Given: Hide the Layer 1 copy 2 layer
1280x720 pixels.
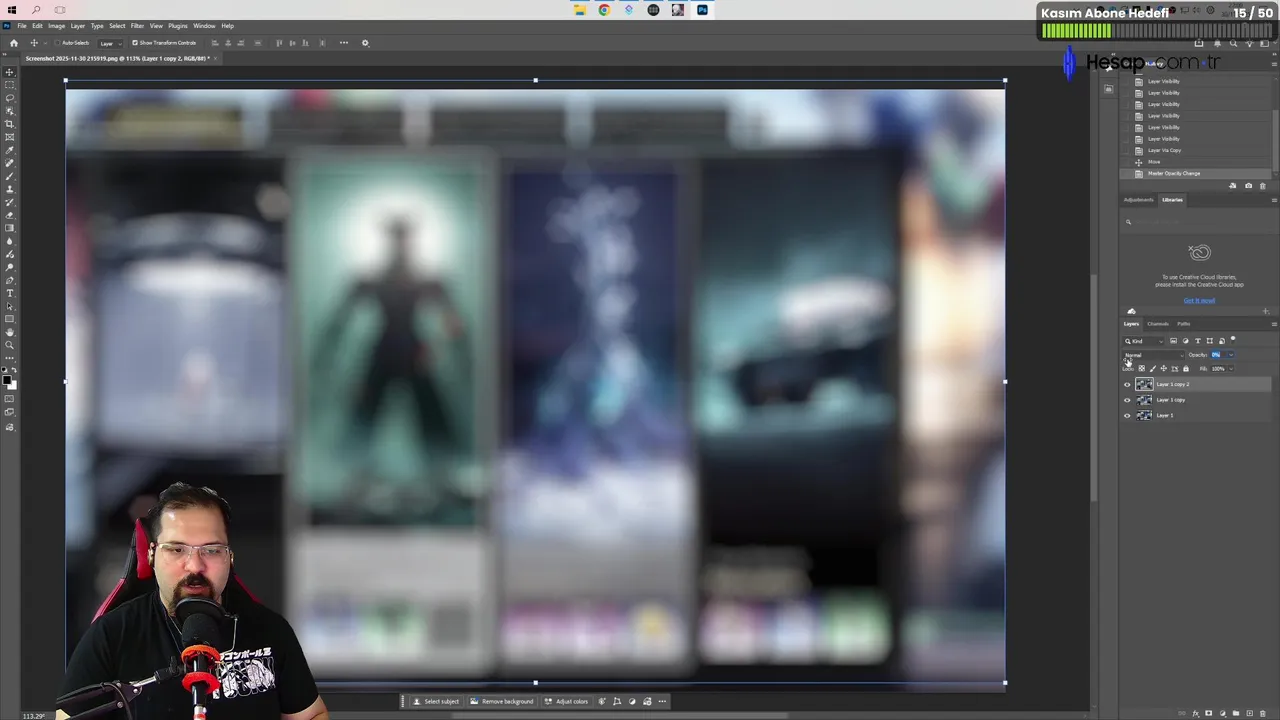Looking at the screenshot, I should coord(1127,385).
